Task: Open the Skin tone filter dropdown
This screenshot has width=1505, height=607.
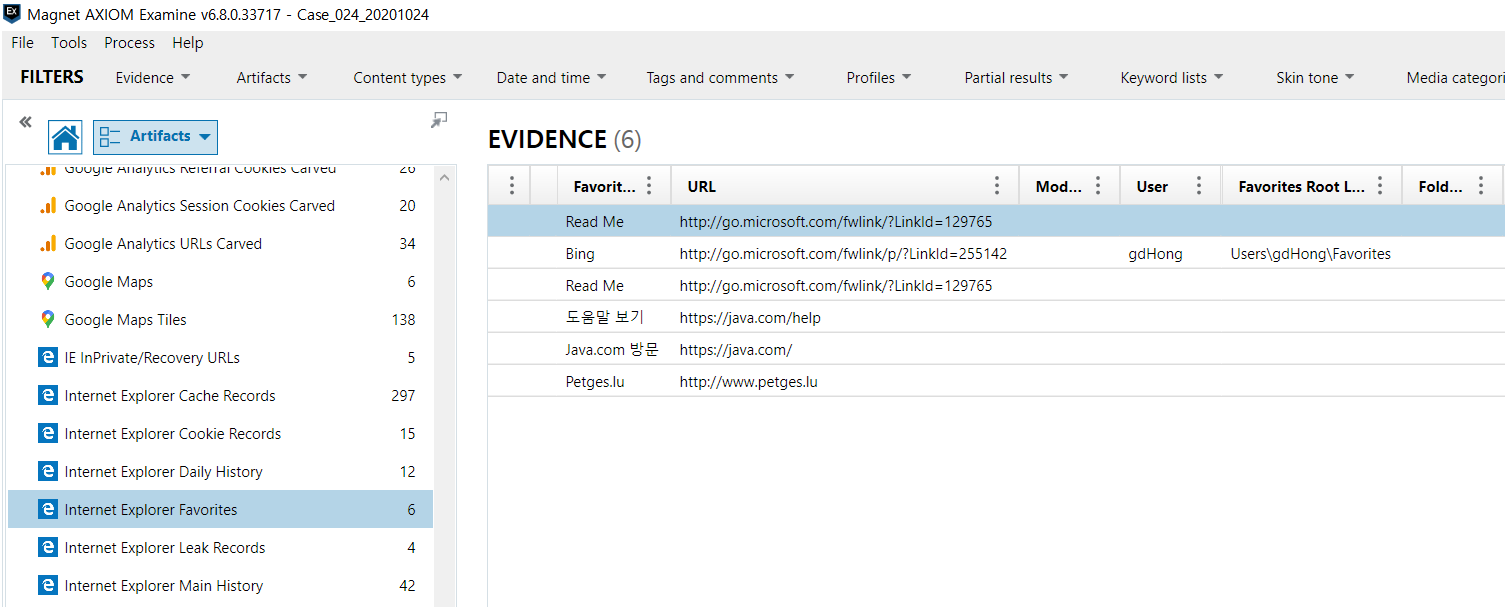Action: click(x=1315, y=78)
